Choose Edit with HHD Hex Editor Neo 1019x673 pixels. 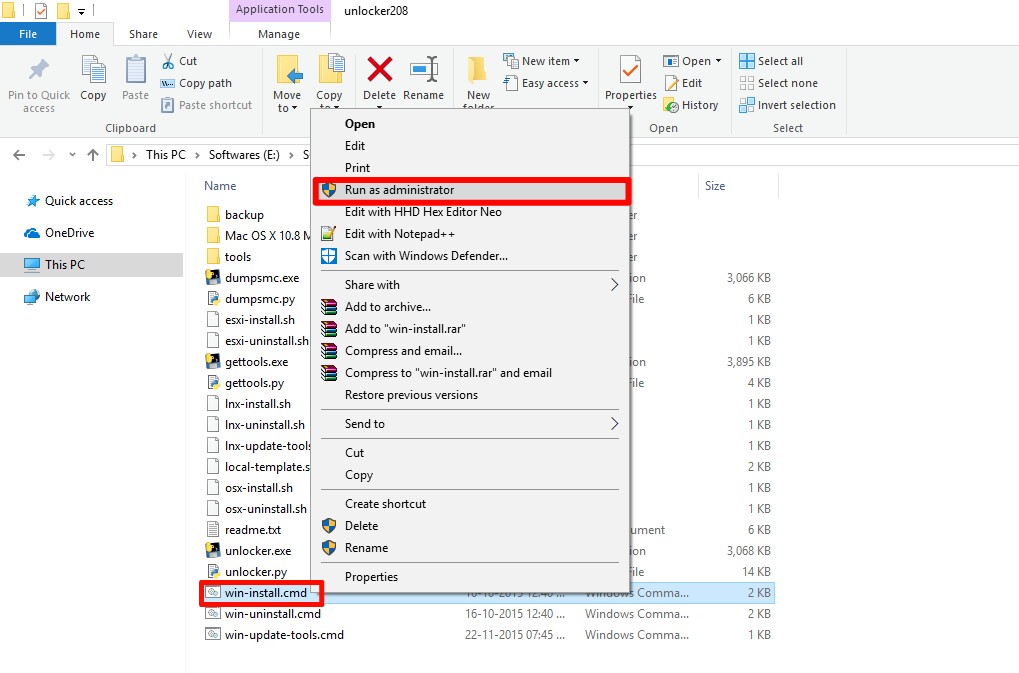click(470, 212)
